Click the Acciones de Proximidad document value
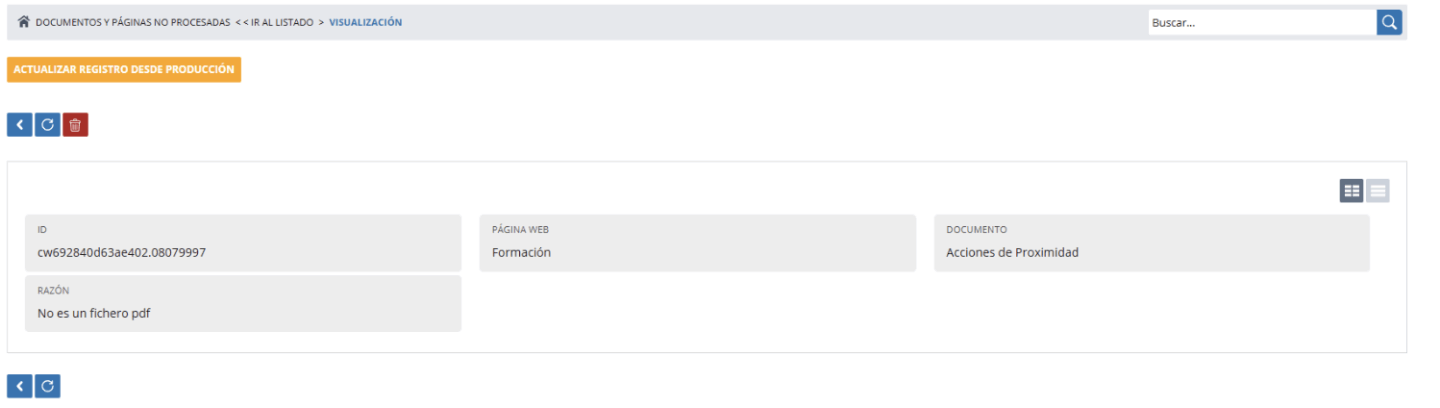1440x408 pixels. [x=1012, y=253]
